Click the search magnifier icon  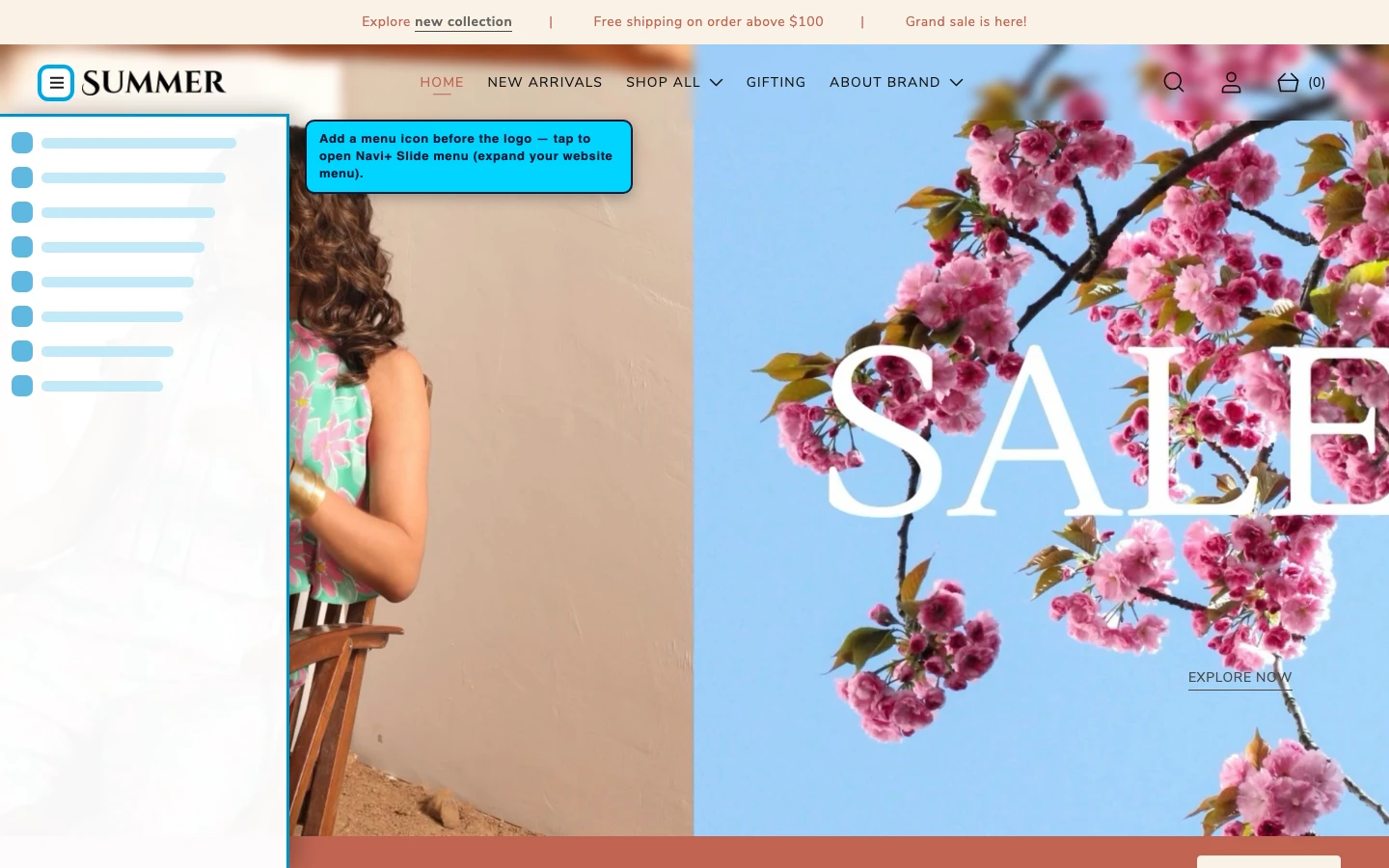(x=1174, y=83)
